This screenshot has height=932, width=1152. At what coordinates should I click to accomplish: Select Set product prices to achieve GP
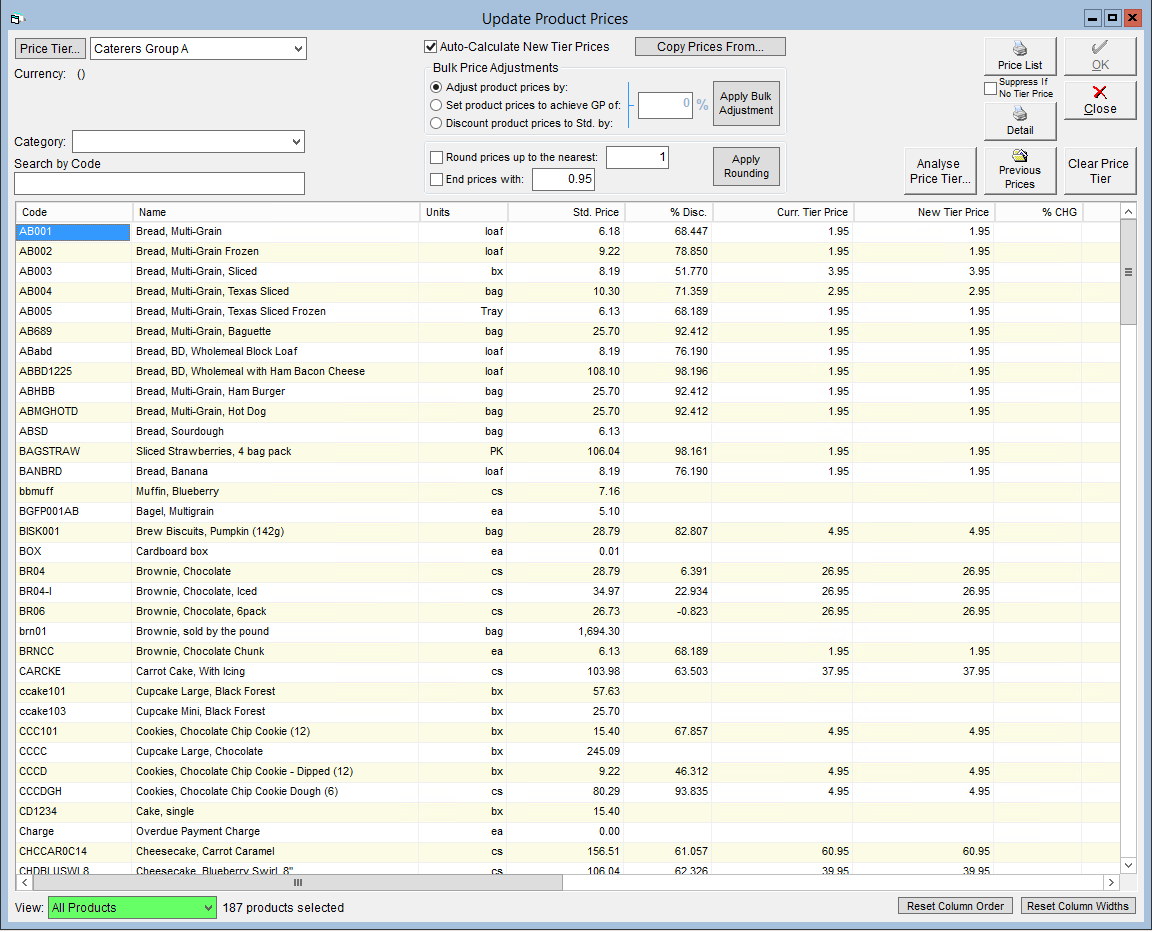436,106
